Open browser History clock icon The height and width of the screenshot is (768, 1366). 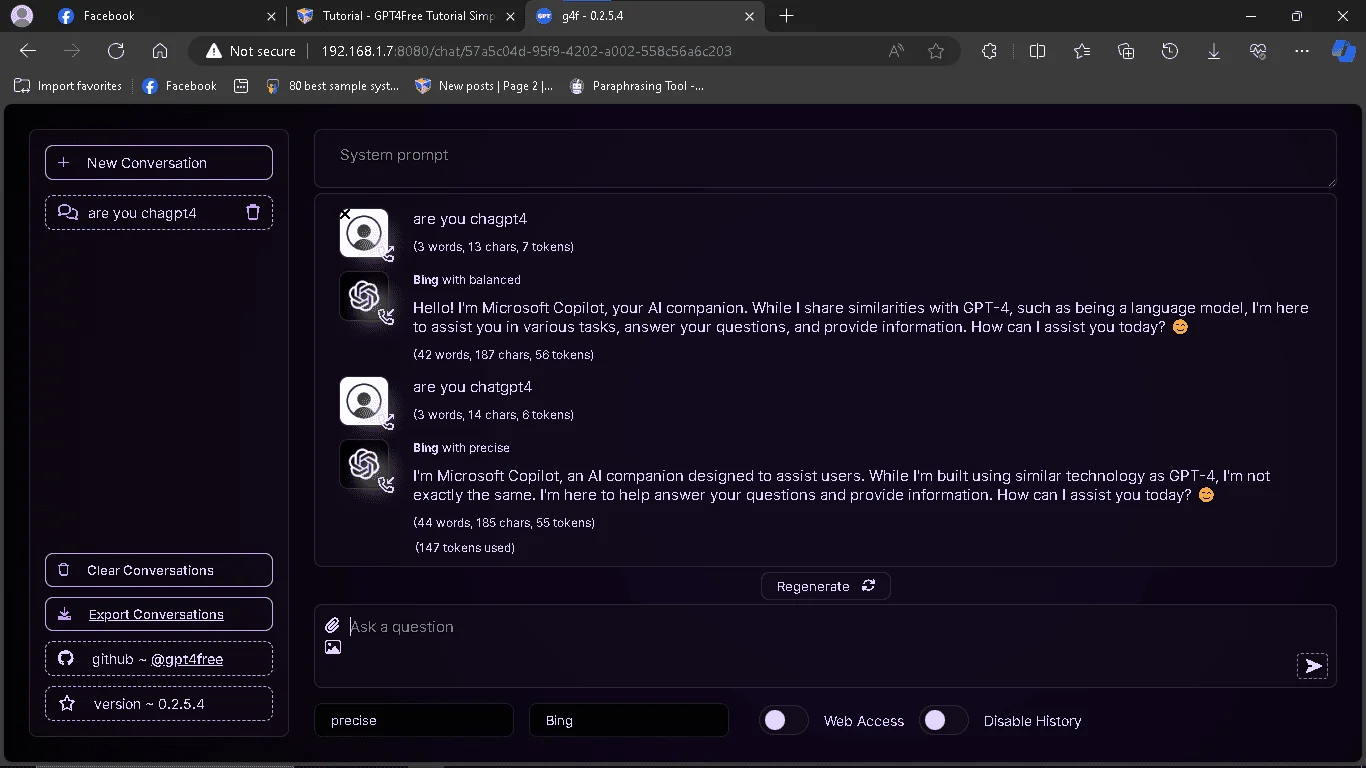pyautogui.click(x=1170, y=51)
